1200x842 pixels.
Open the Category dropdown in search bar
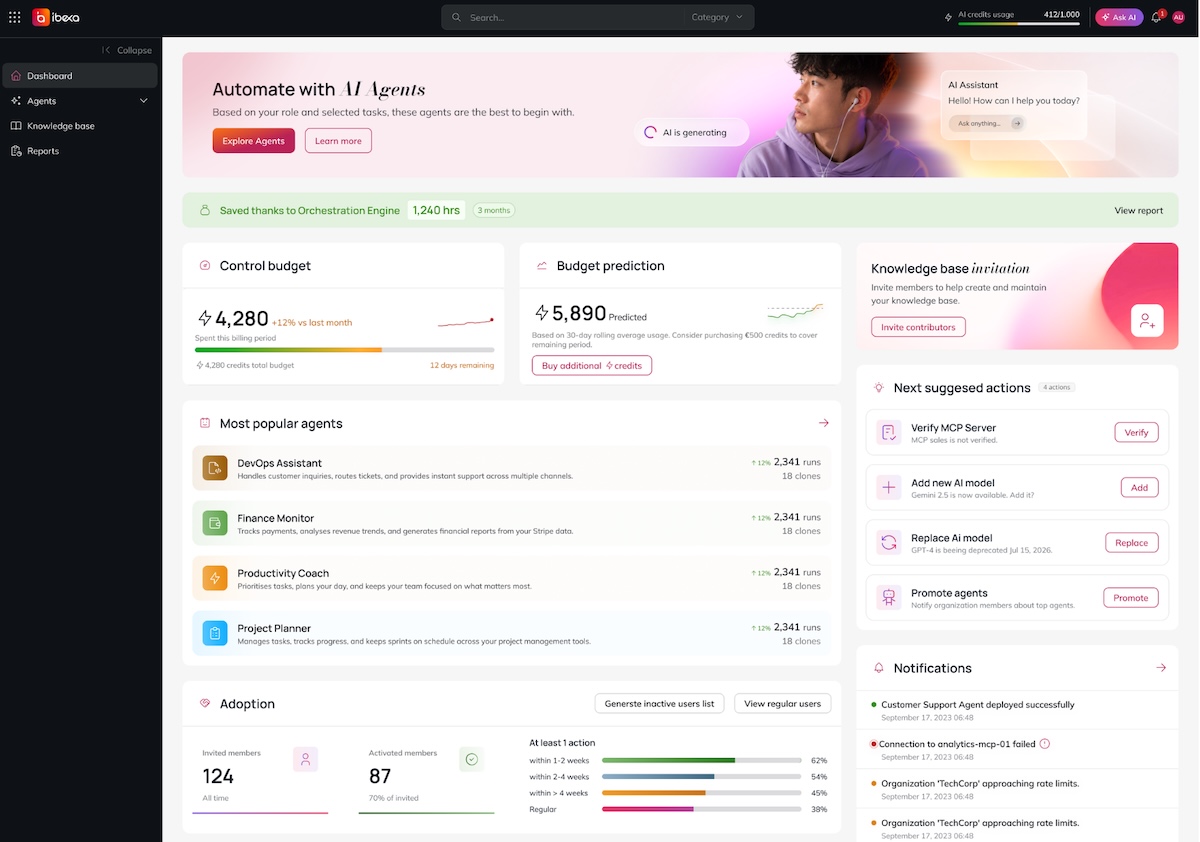[717, 17]
